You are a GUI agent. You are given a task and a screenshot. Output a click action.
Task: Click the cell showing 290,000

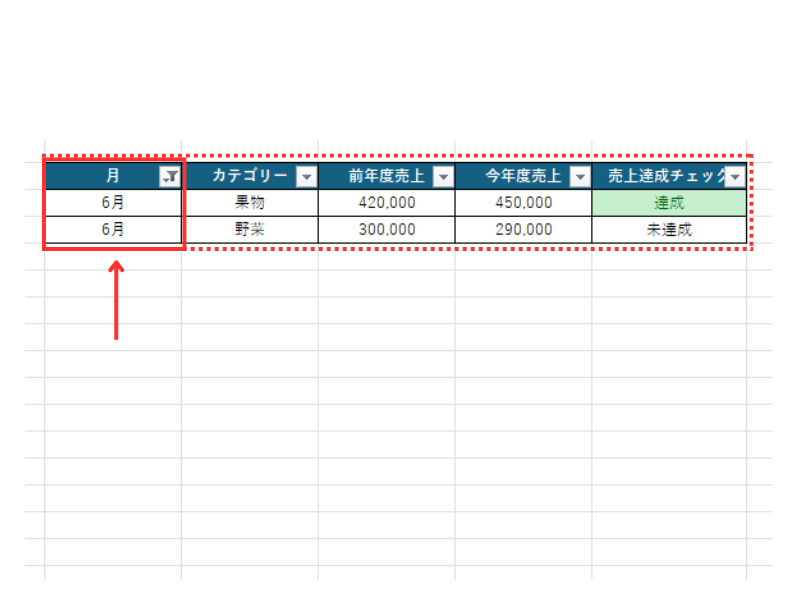(523, 229)
